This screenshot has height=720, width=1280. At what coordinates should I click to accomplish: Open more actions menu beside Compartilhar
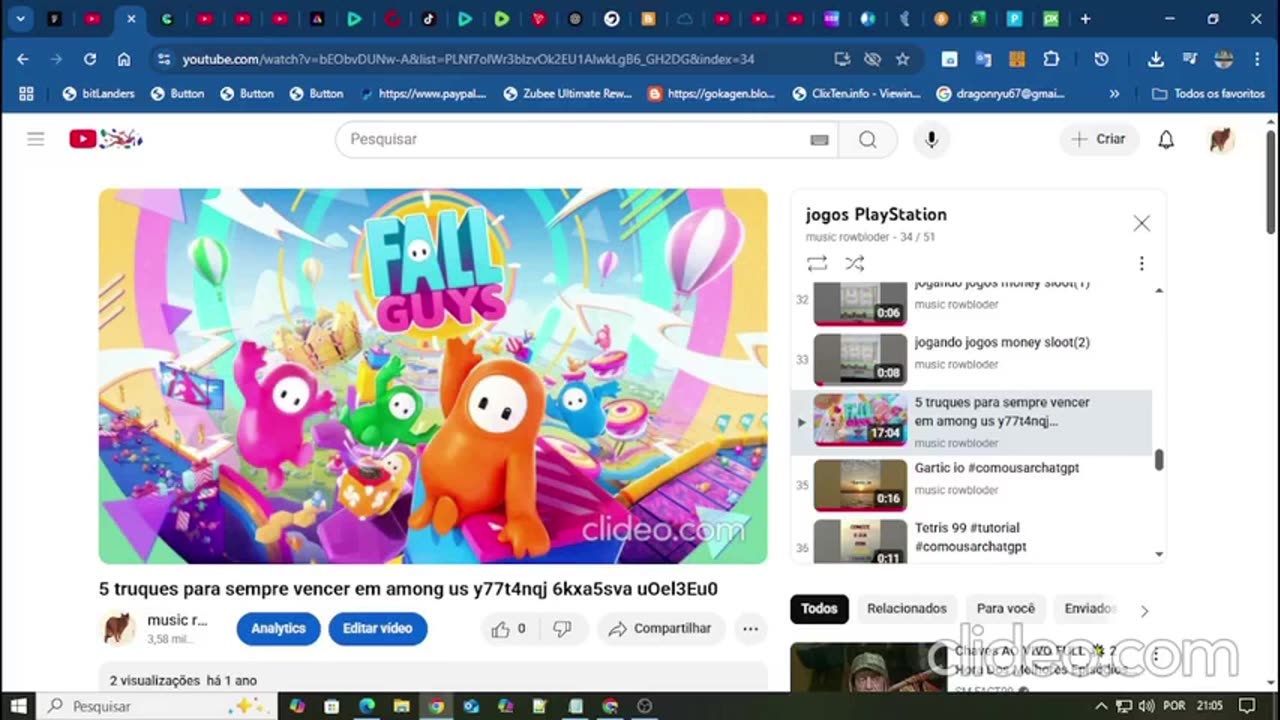pos(750,629)
